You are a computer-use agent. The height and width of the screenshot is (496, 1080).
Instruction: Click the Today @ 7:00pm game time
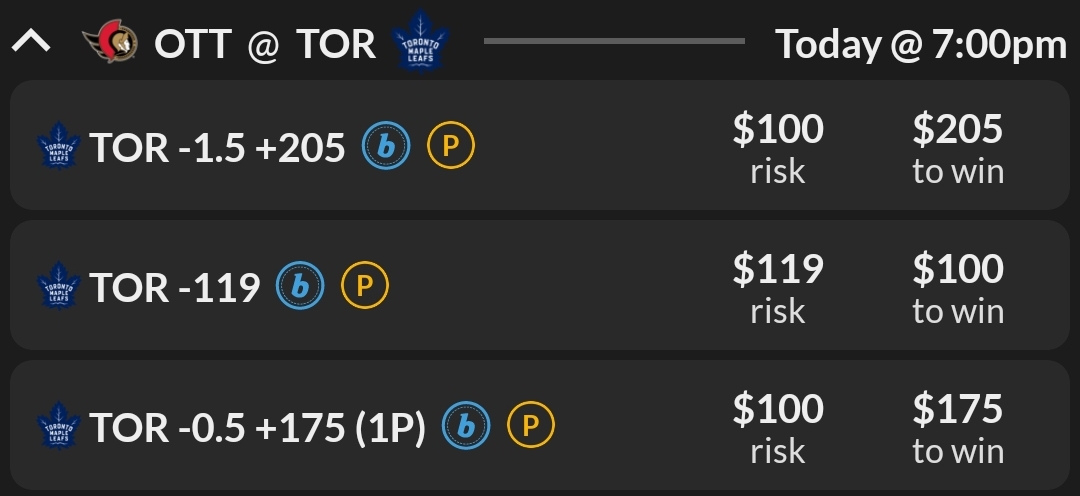pyautogui.click(x=921, y=44)
